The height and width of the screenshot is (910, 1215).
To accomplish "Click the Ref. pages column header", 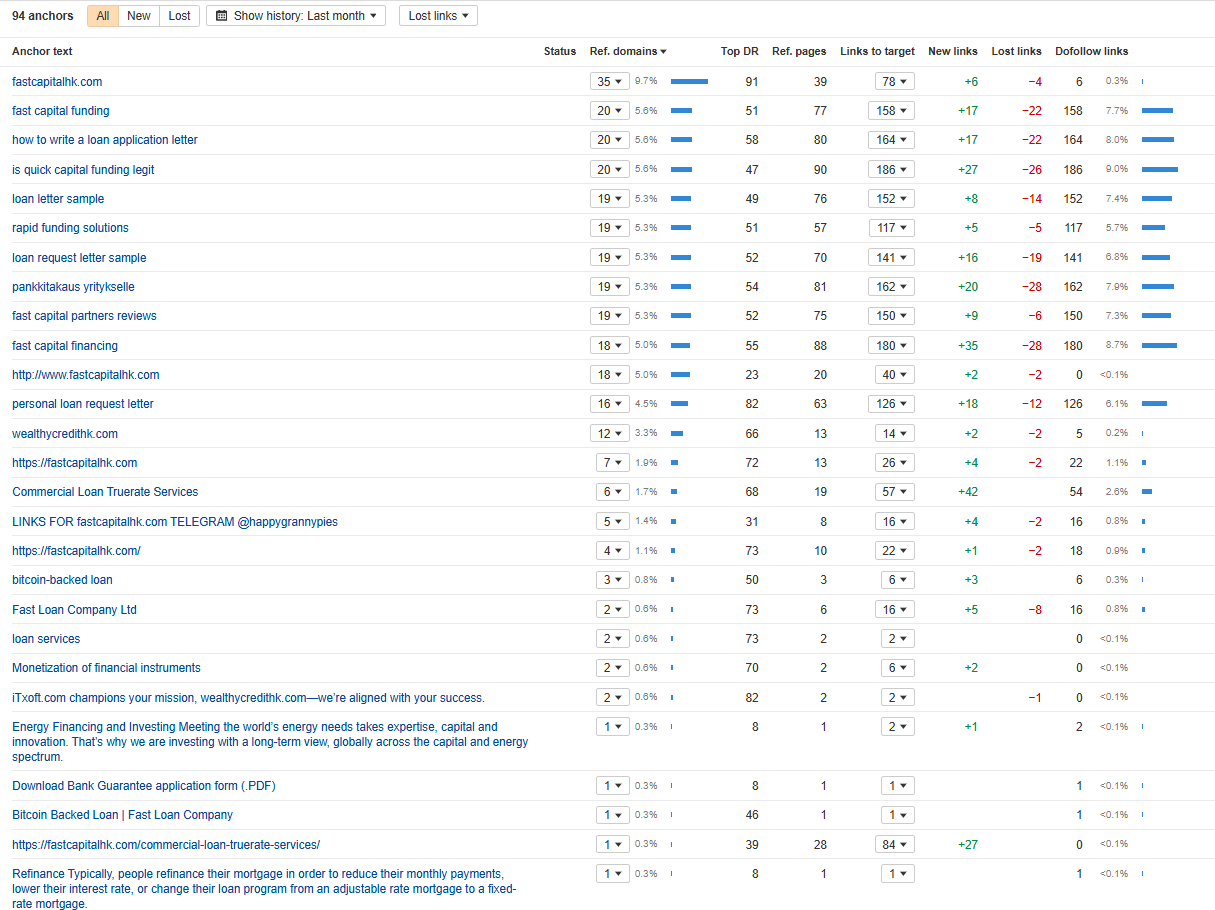I will tap(799, 52).
